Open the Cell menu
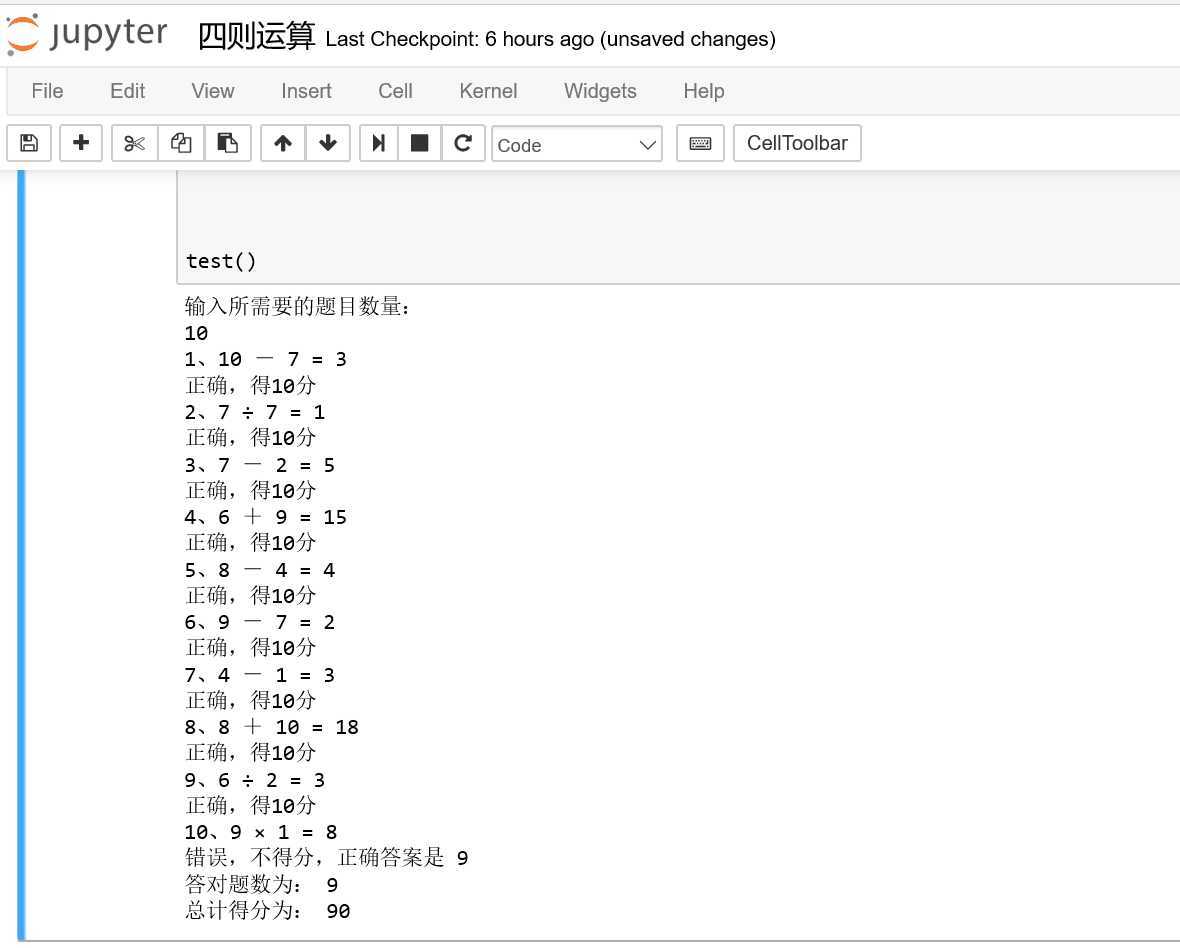Image resolution: width=1180 pixels, height=948 pixels. point(395,91)
